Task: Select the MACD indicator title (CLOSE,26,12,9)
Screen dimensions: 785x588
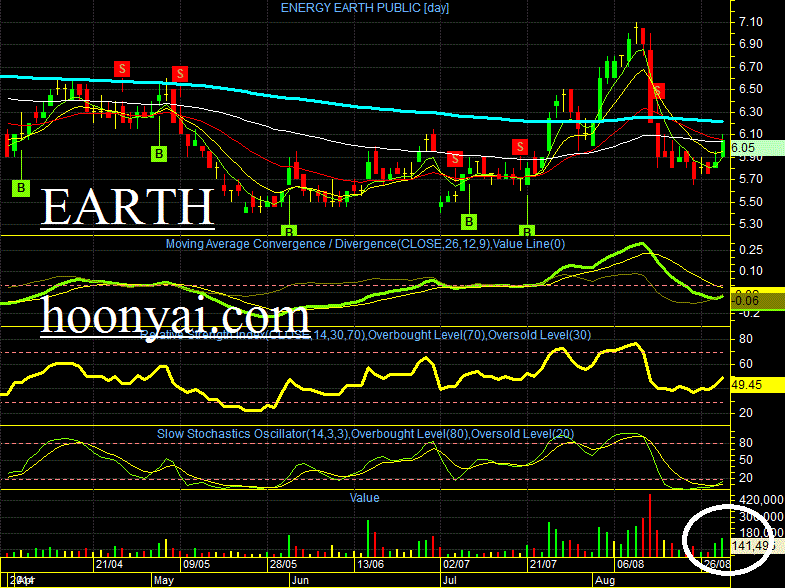Action: pos(365,244)
